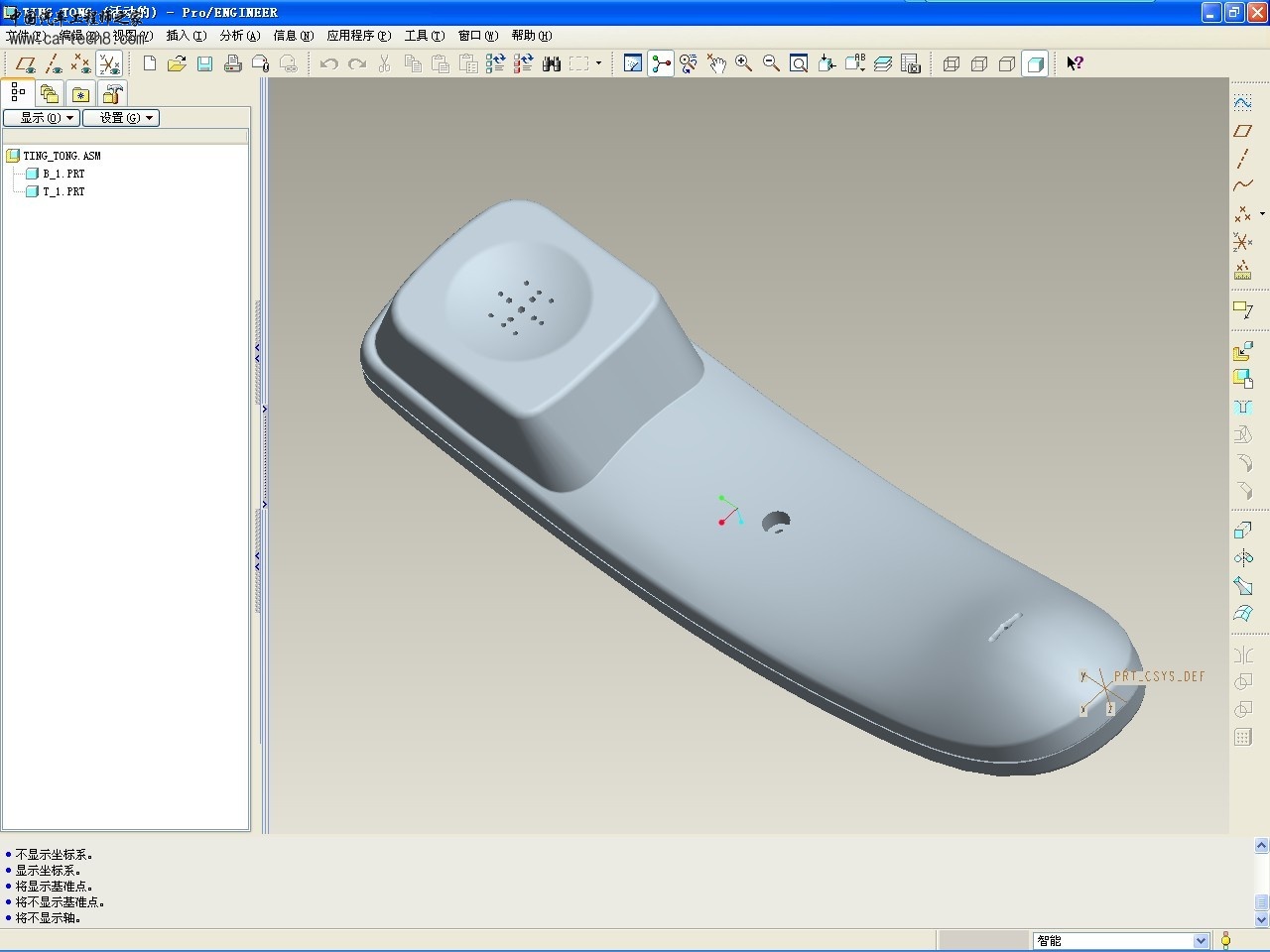Screen dimensions: 1270x952
Task: Click the Print icon
Action: click(x=232, y=63)
